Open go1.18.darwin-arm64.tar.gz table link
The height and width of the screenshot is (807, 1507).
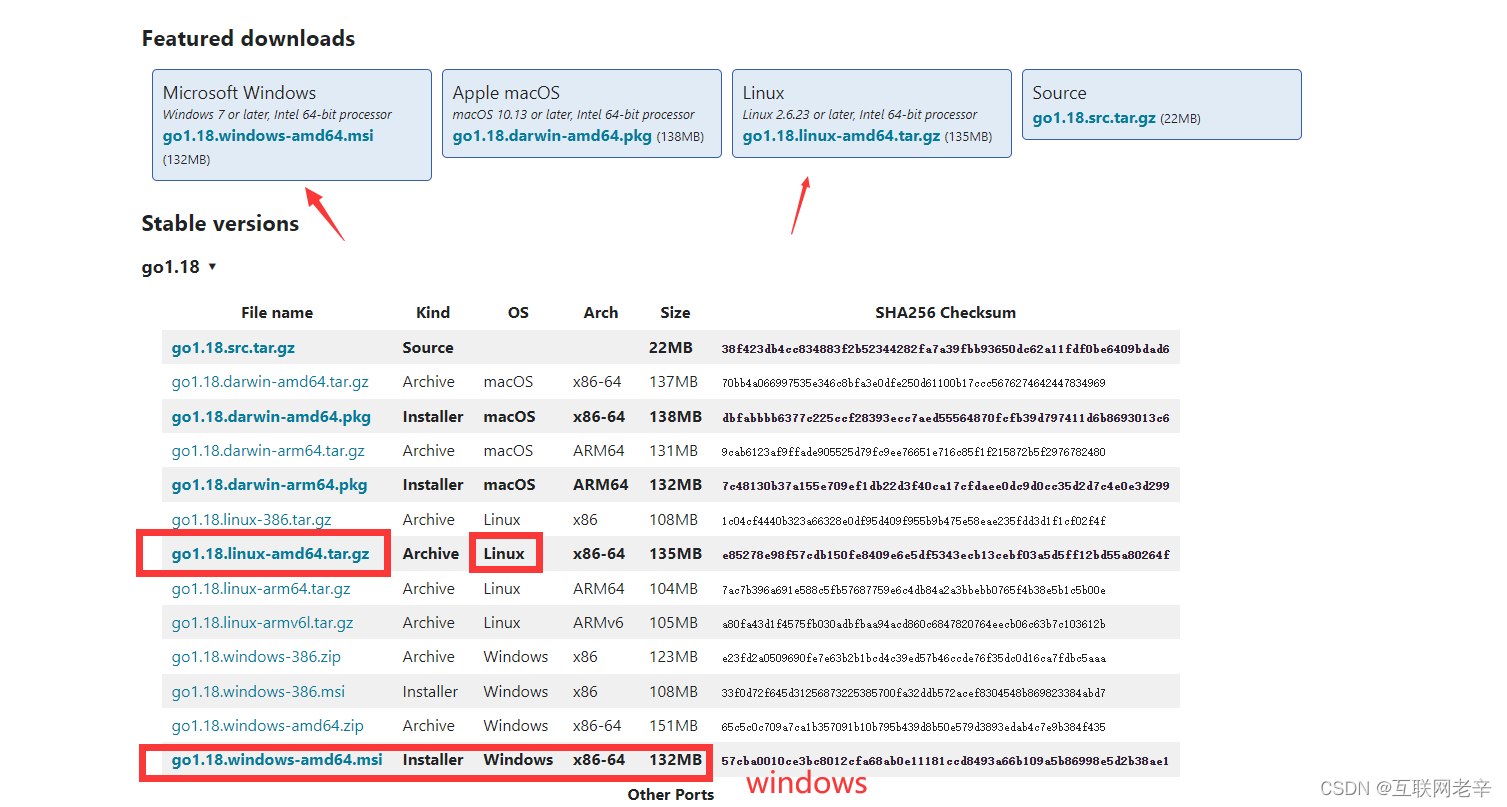pos(268,451)
